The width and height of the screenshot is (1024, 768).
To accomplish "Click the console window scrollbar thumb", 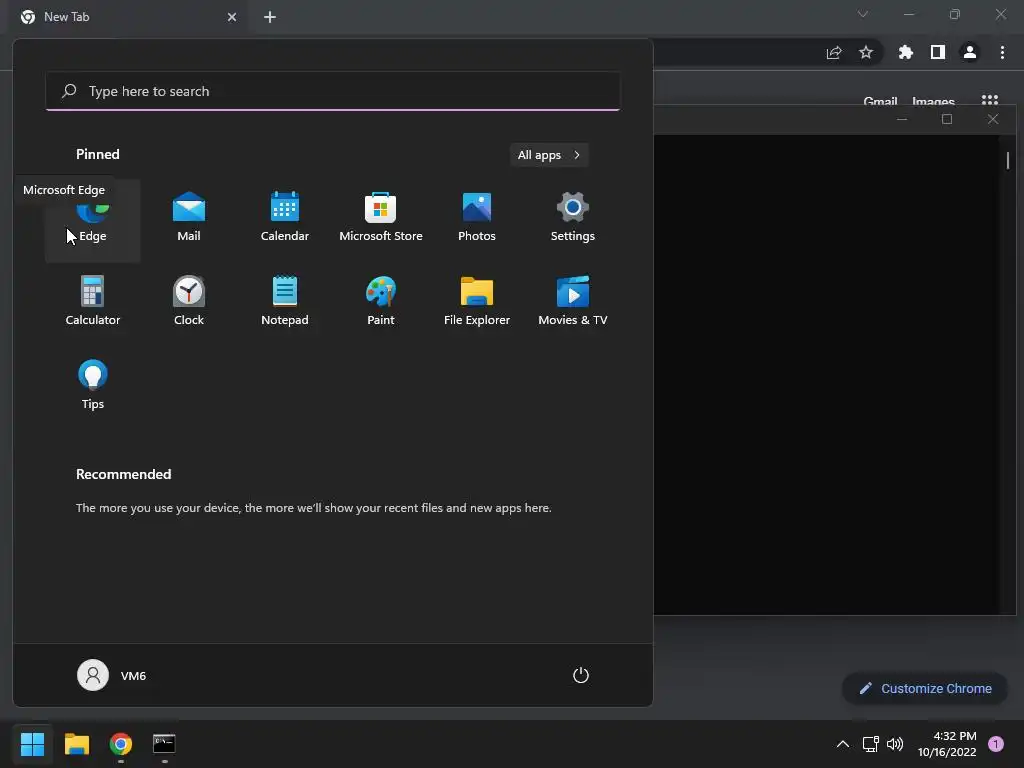I will 1008,160.
